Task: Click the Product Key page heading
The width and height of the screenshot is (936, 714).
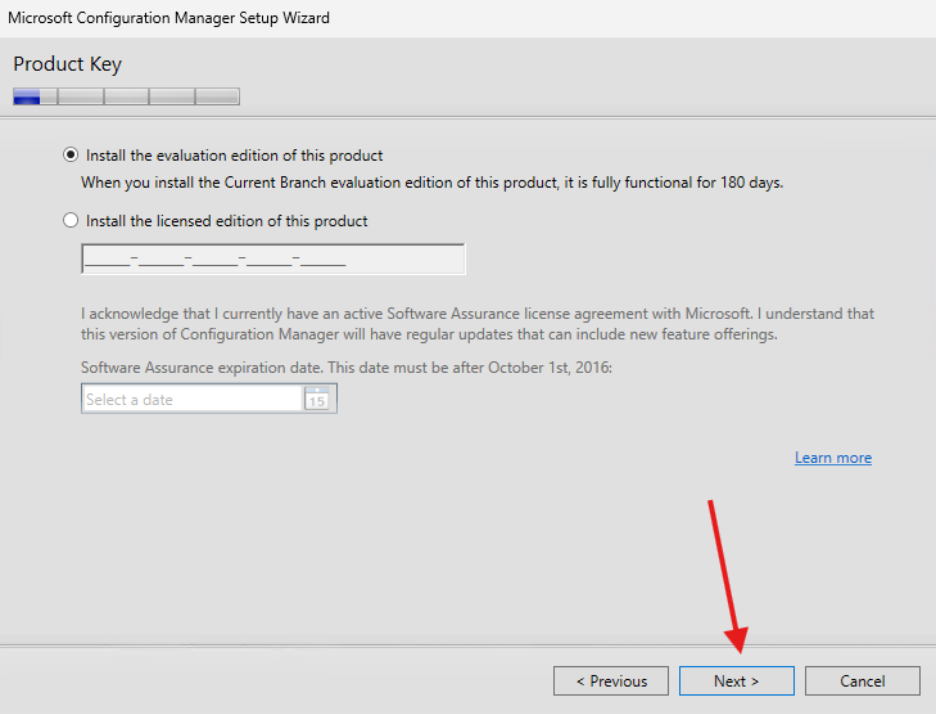Action: click(x=67, y=63)
